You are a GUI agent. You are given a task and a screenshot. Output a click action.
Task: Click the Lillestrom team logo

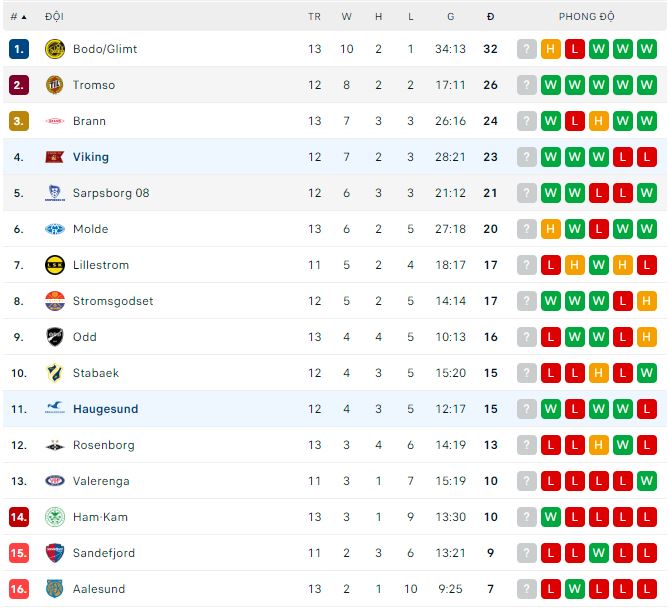(54, 265)
